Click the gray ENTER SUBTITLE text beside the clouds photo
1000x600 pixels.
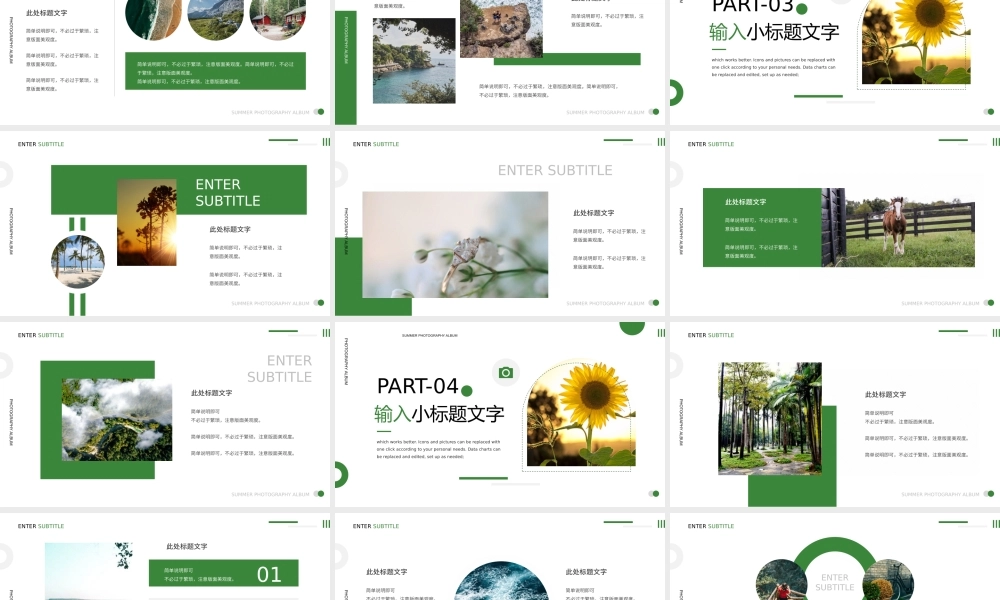(279, 369)
